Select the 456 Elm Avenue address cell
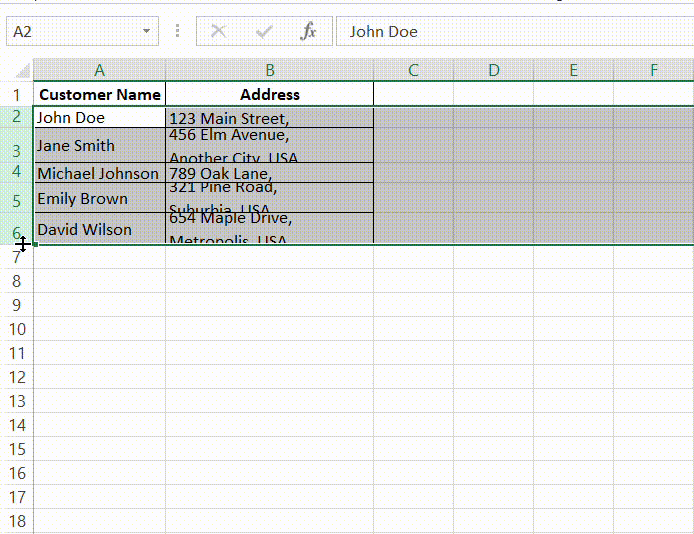The height and width of the screenshot is (534, 694). [270, 145]
